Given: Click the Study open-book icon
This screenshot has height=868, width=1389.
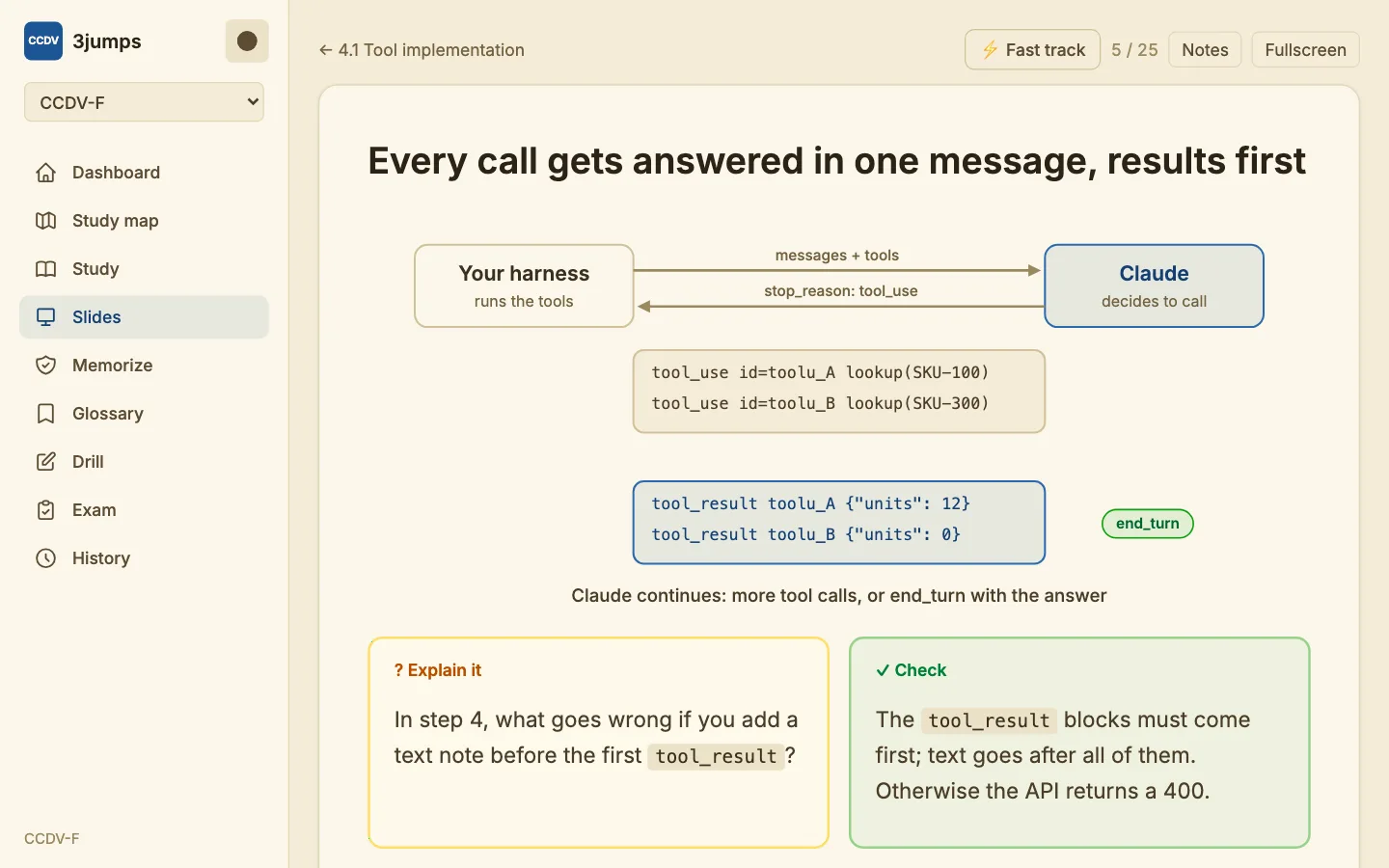Looking at the screenshot, I should tap(45, 269).
